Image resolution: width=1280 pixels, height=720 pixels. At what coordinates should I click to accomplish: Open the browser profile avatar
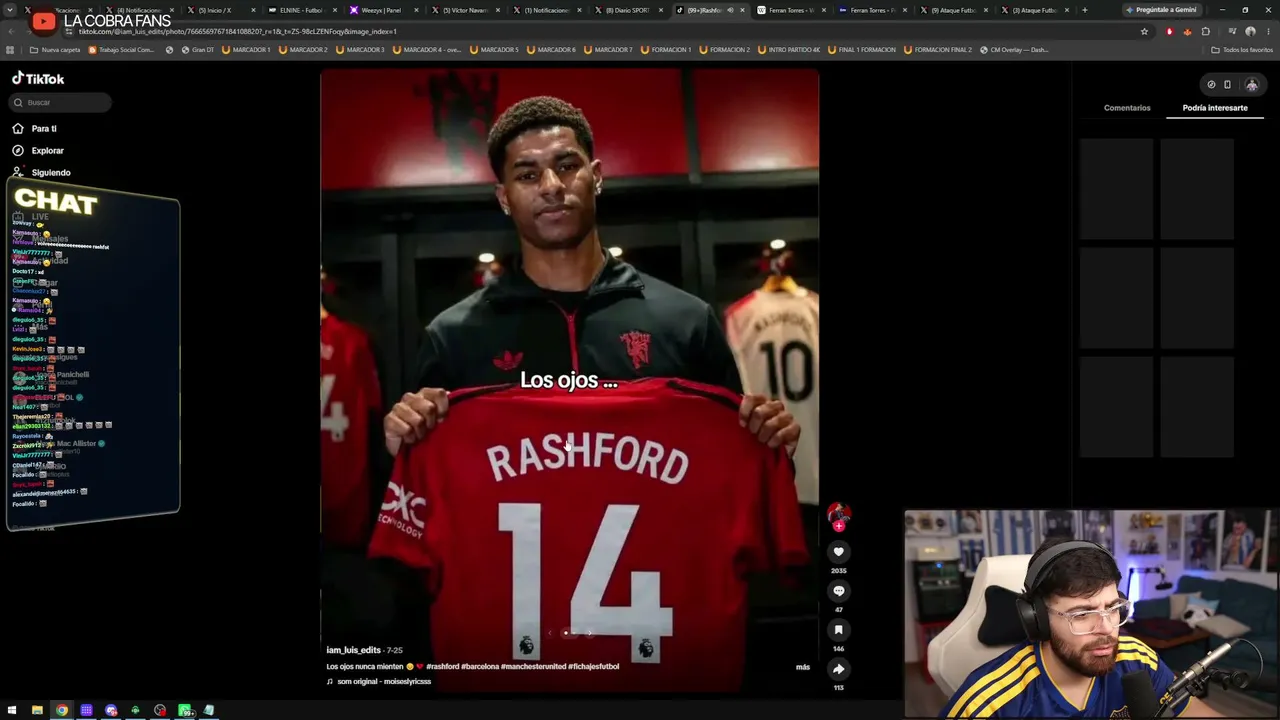click(1250, 31)
